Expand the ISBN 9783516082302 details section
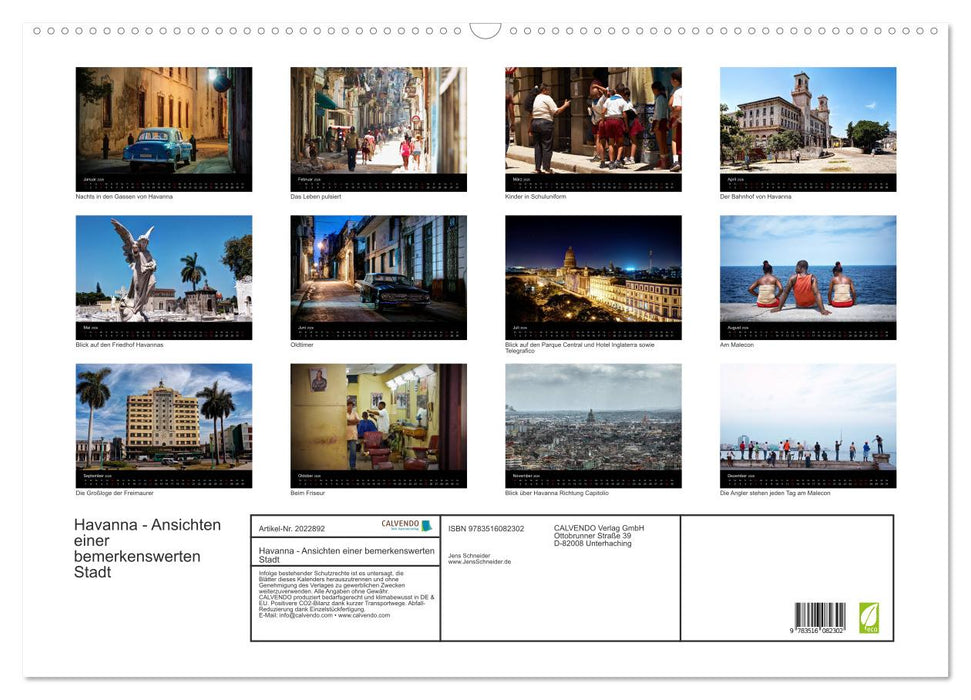Viewport: 971px width, 700px height. (x=487, y=527)
